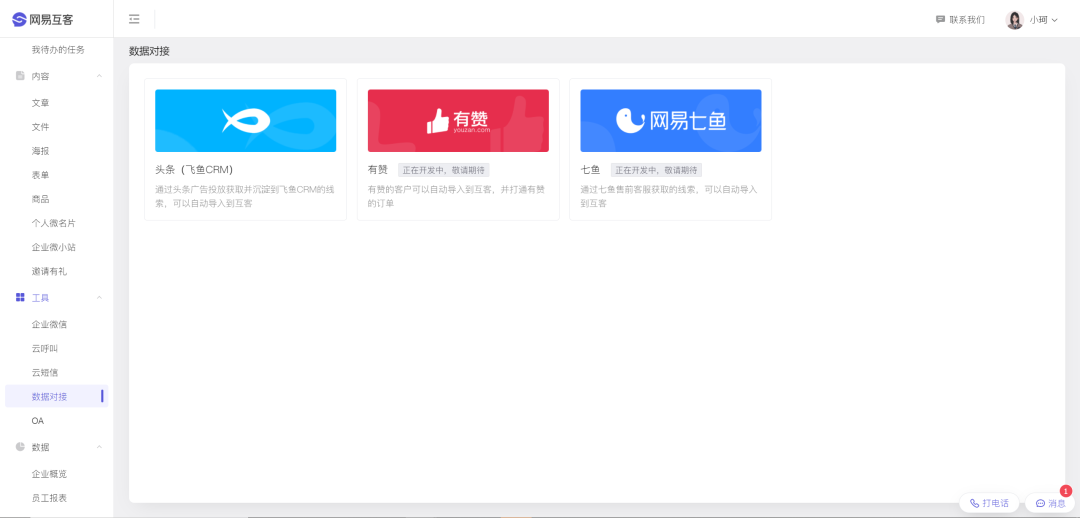The height and width of the screenshot is (518, 1080).
Task: Click the red notification badge on 消息
Action: click(x=1065, y=491)
